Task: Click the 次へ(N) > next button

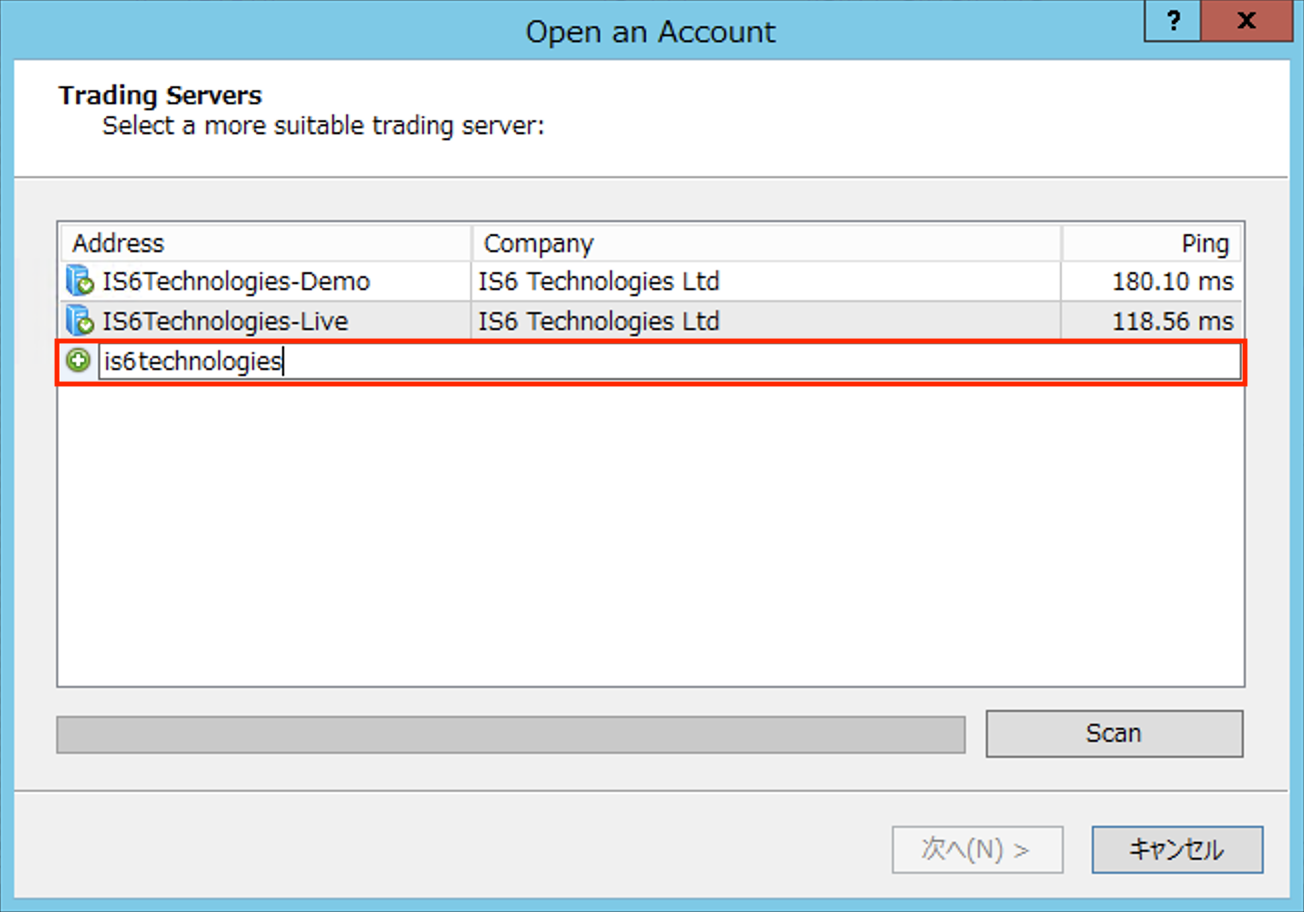Action: (x=976, y=850)
